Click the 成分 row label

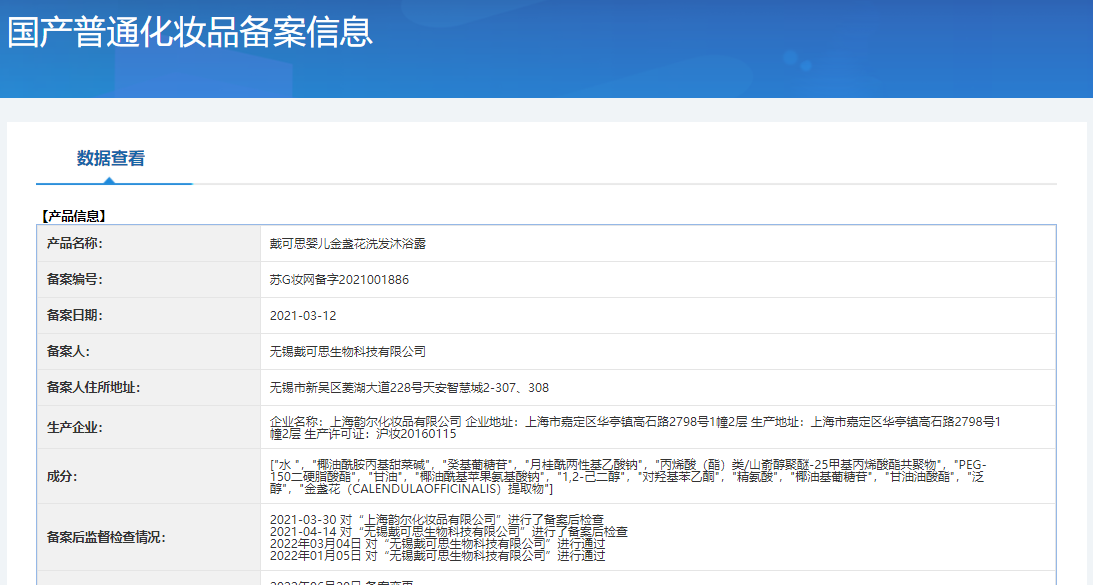62,477
